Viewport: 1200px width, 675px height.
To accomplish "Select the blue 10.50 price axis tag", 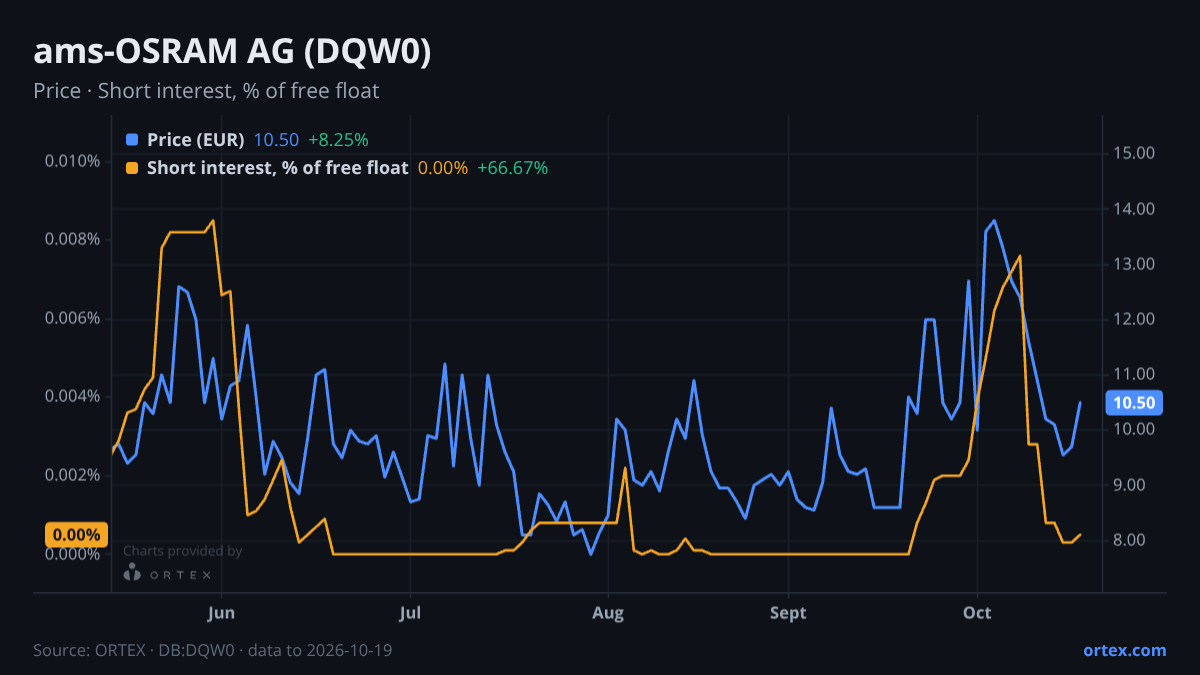I will [1134, 403].
